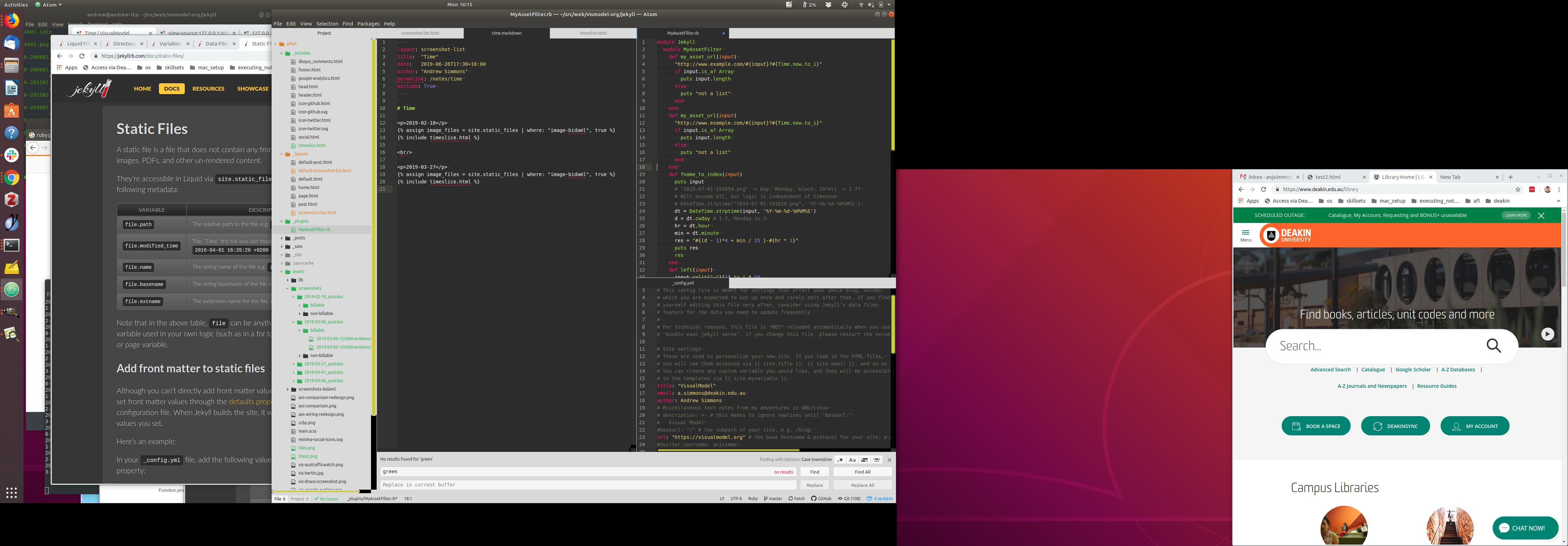Open Firefox from the Ubuntu dock
The height and width of the screenshot is (546, 1568).
coord(12,21)
